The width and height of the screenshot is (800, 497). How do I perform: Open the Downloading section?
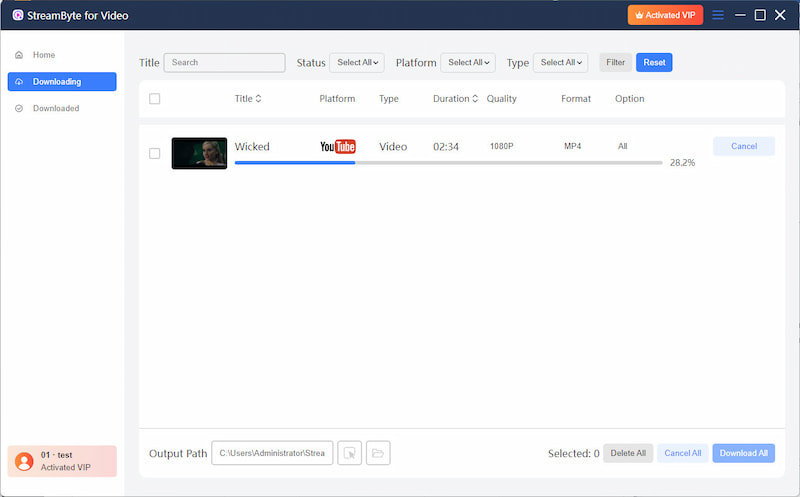tap(62, 82)
